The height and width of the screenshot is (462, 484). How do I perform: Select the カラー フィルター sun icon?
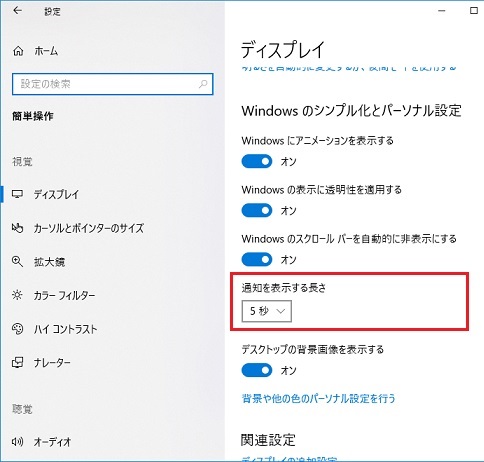click(17, 295)
